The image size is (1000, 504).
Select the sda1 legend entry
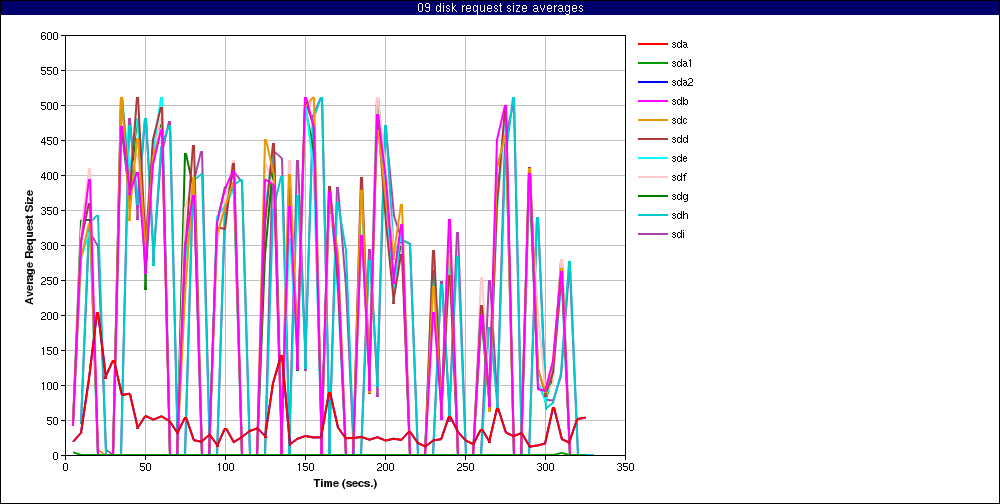point(666,63)
